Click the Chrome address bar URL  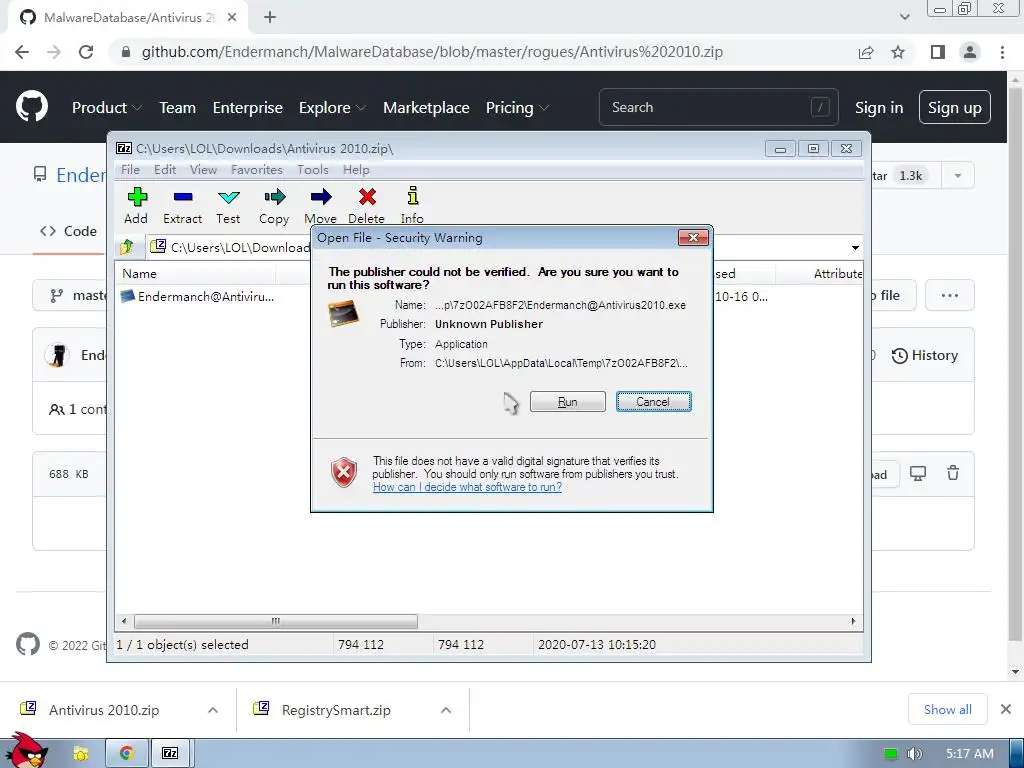432,52
